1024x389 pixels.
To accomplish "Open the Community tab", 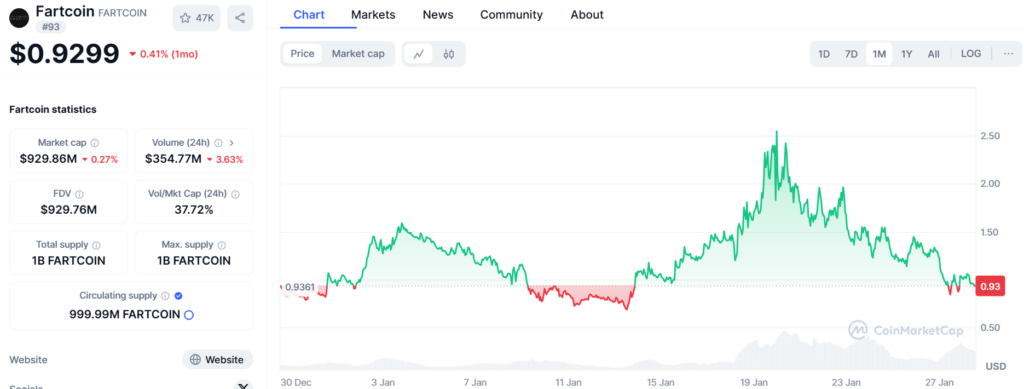I will 511,14.
